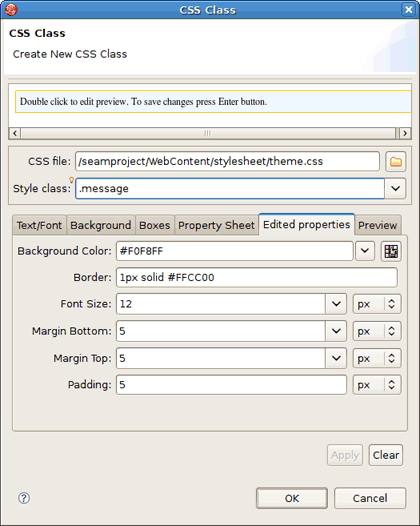The image size is (420, 526).
Task: Click the Cancel button
Action: pos(370,498)
